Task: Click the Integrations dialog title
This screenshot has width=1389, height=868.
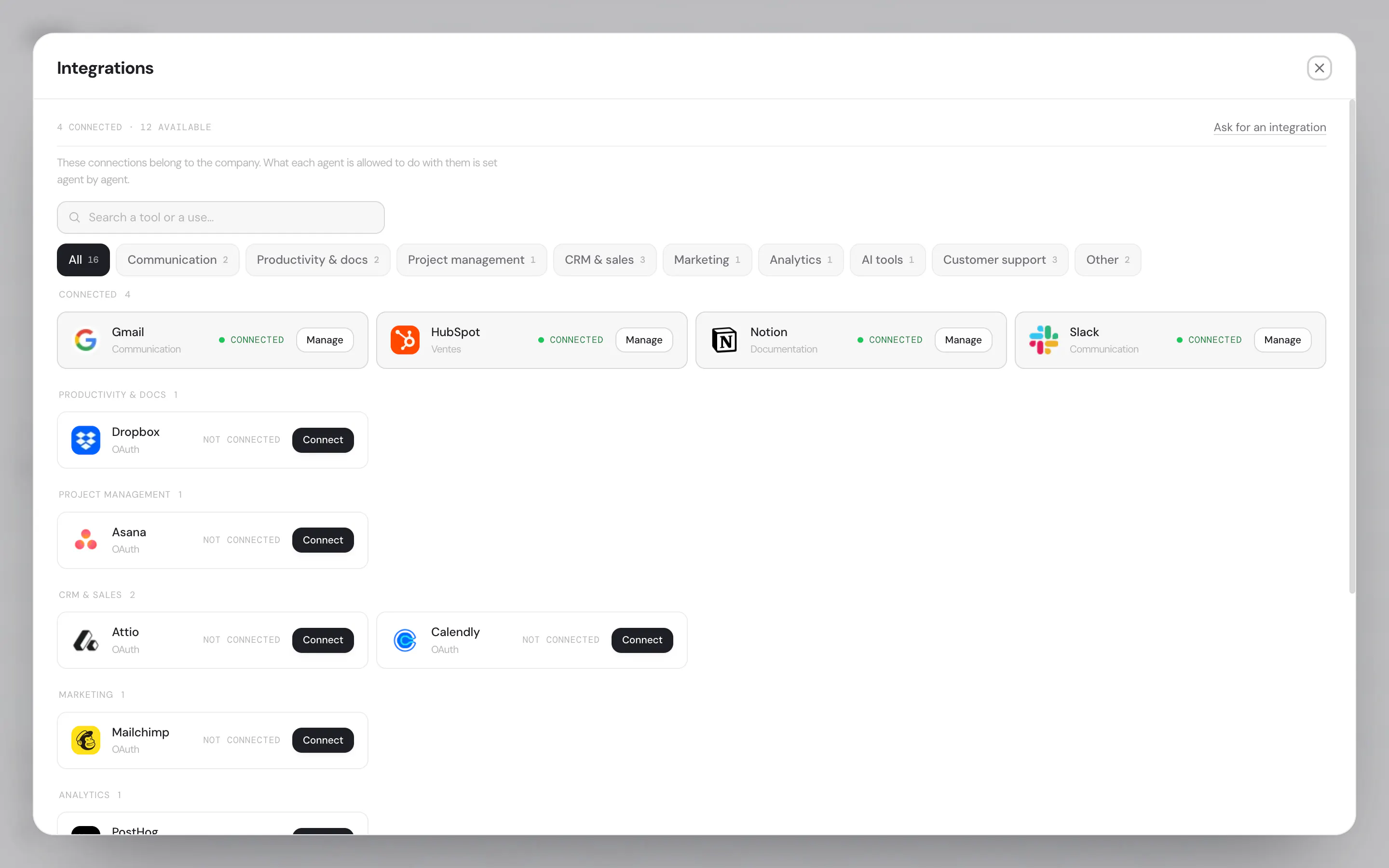Action: click(105, 68)
